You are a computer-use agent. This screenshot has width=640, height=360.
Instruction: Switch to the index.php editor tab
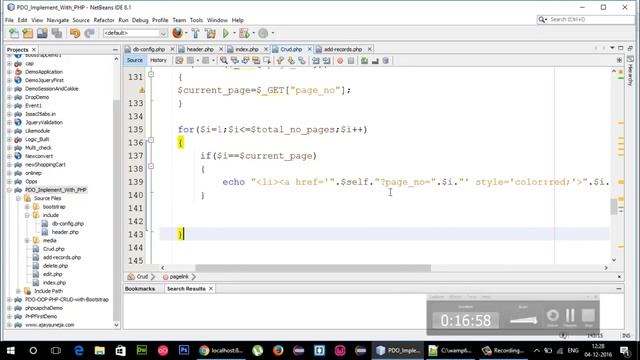point(247,49)
